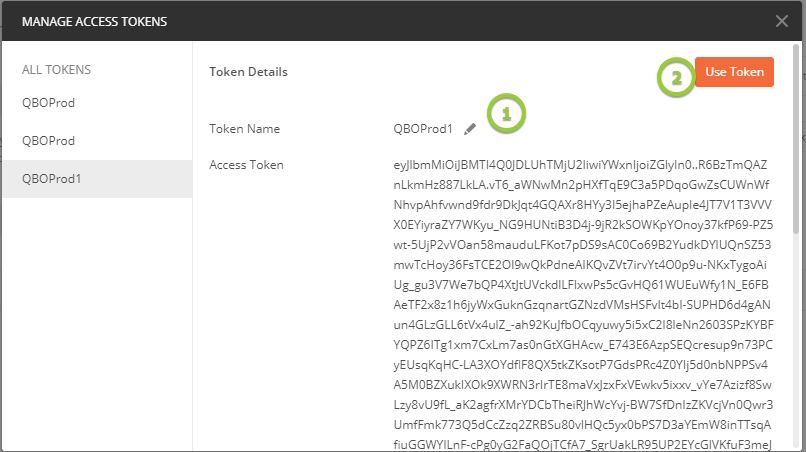The image size is (806, 452).
Task: Click empty sidebar space below QBOProd1
Action: click(x=96, y=320)
